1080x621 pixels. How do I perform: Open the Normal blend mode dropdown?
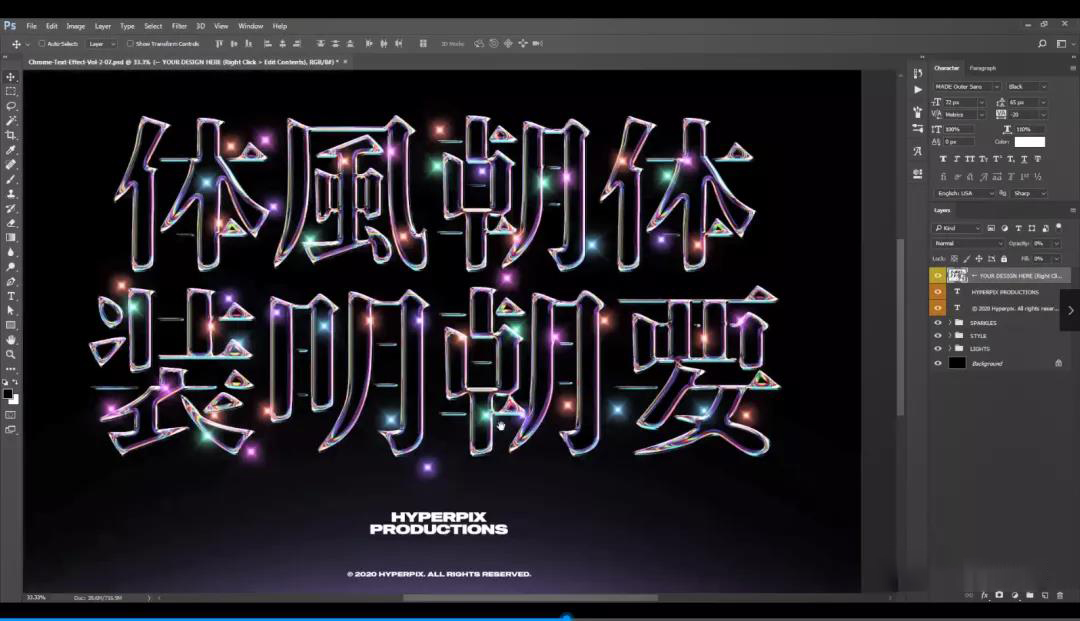click(x=968, y=243)
